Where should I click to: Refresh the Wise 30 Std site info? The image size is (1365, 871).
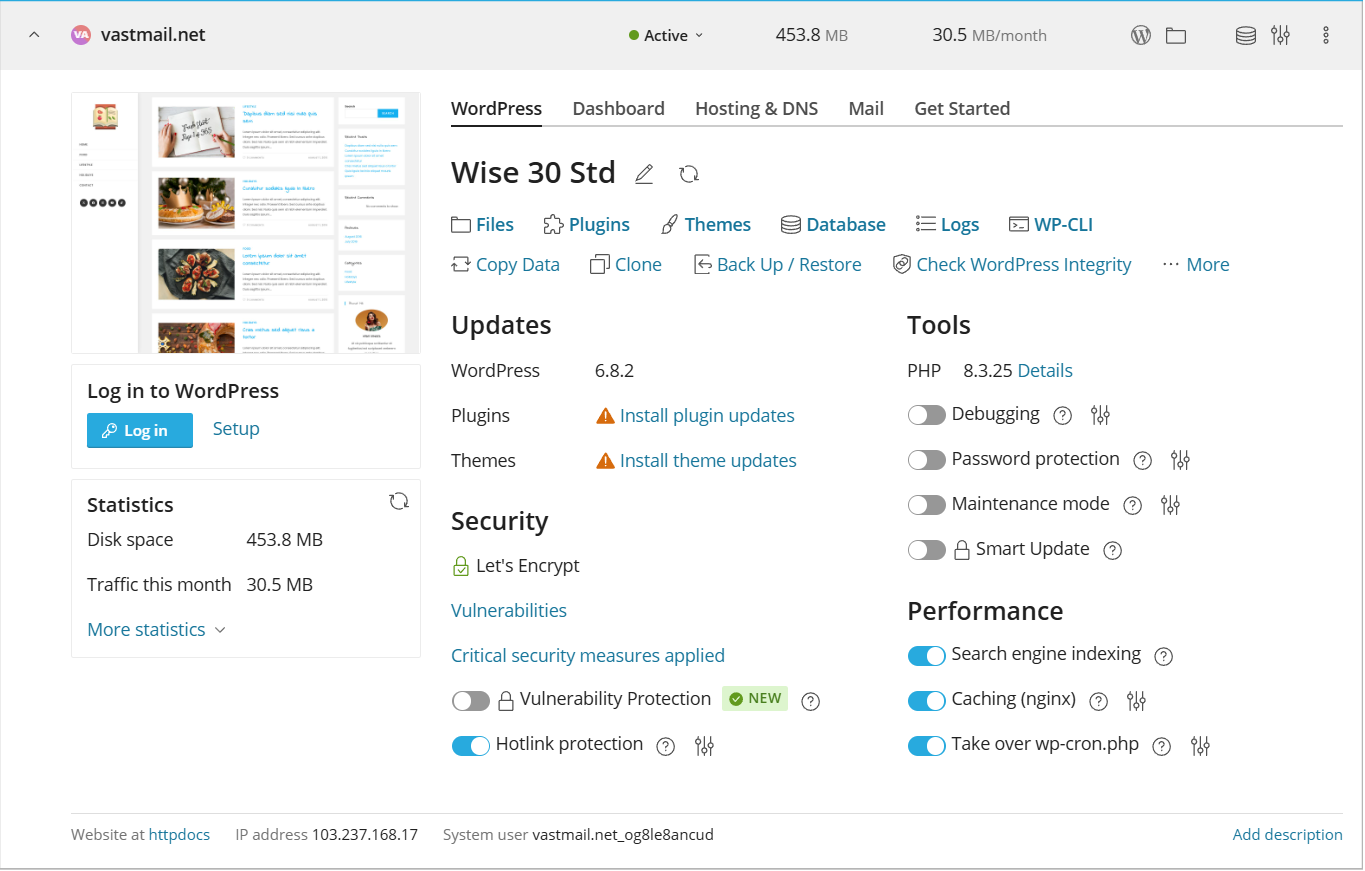pos(689,174)
